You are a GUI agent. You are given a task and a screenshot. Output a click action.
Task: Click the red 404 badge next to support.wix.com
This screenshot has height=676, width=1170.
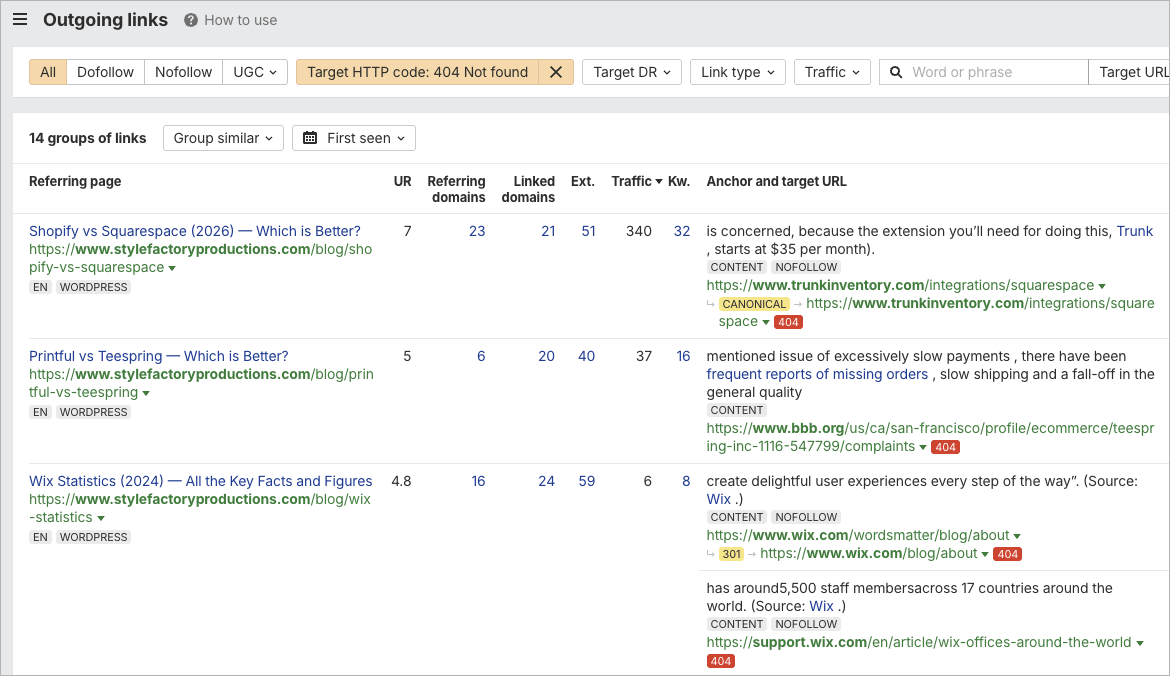[x=721, y=660]
